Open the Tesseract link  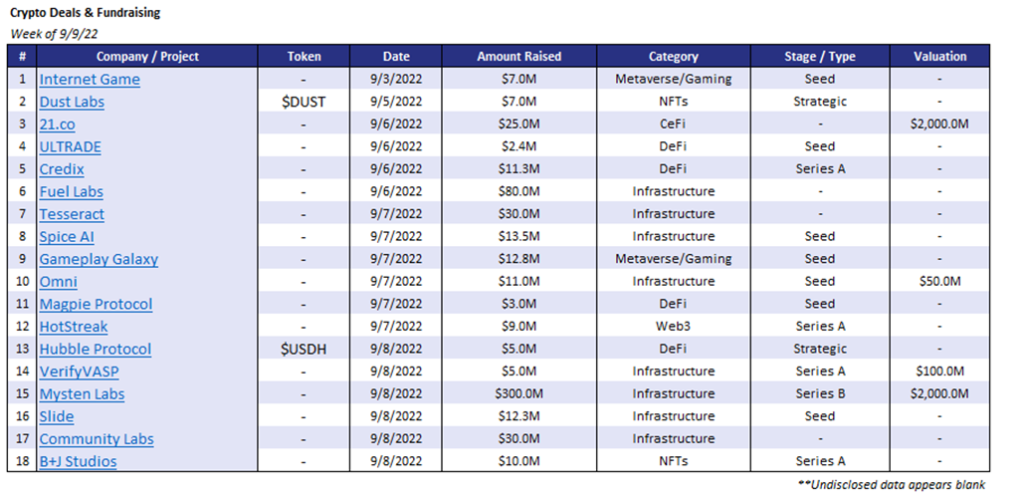[x=72, y=214]
